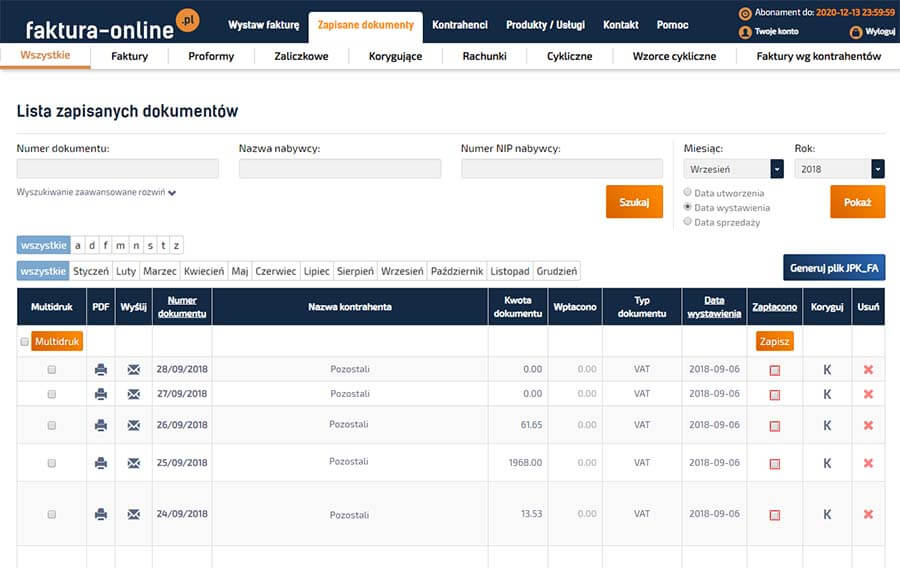
Task: Filter contractors by letter m
Action: (121, 246)
